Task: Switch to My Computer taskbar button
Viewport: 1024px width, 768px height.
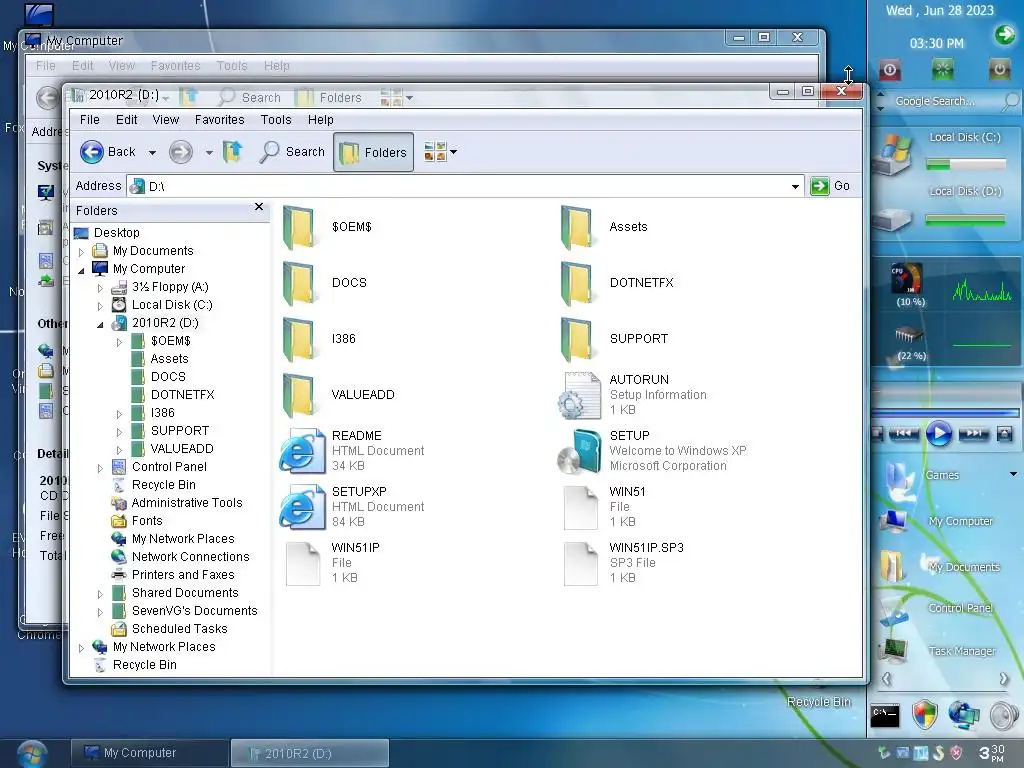Action: pos(150,753)
